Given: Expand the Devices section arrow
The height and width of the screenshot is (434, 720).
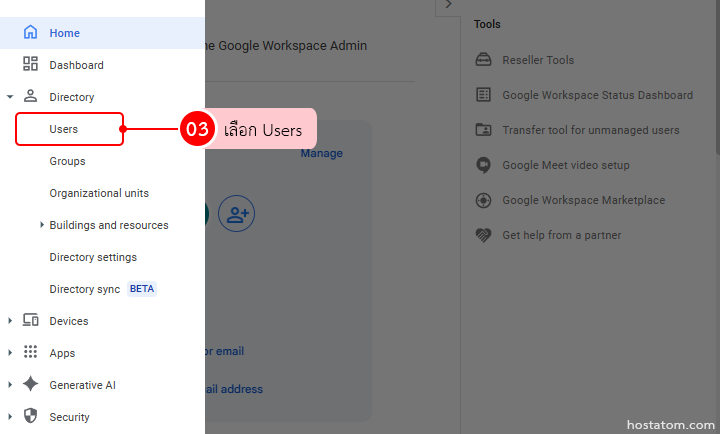Looking at the screenshot, I should tap(10, 321).
